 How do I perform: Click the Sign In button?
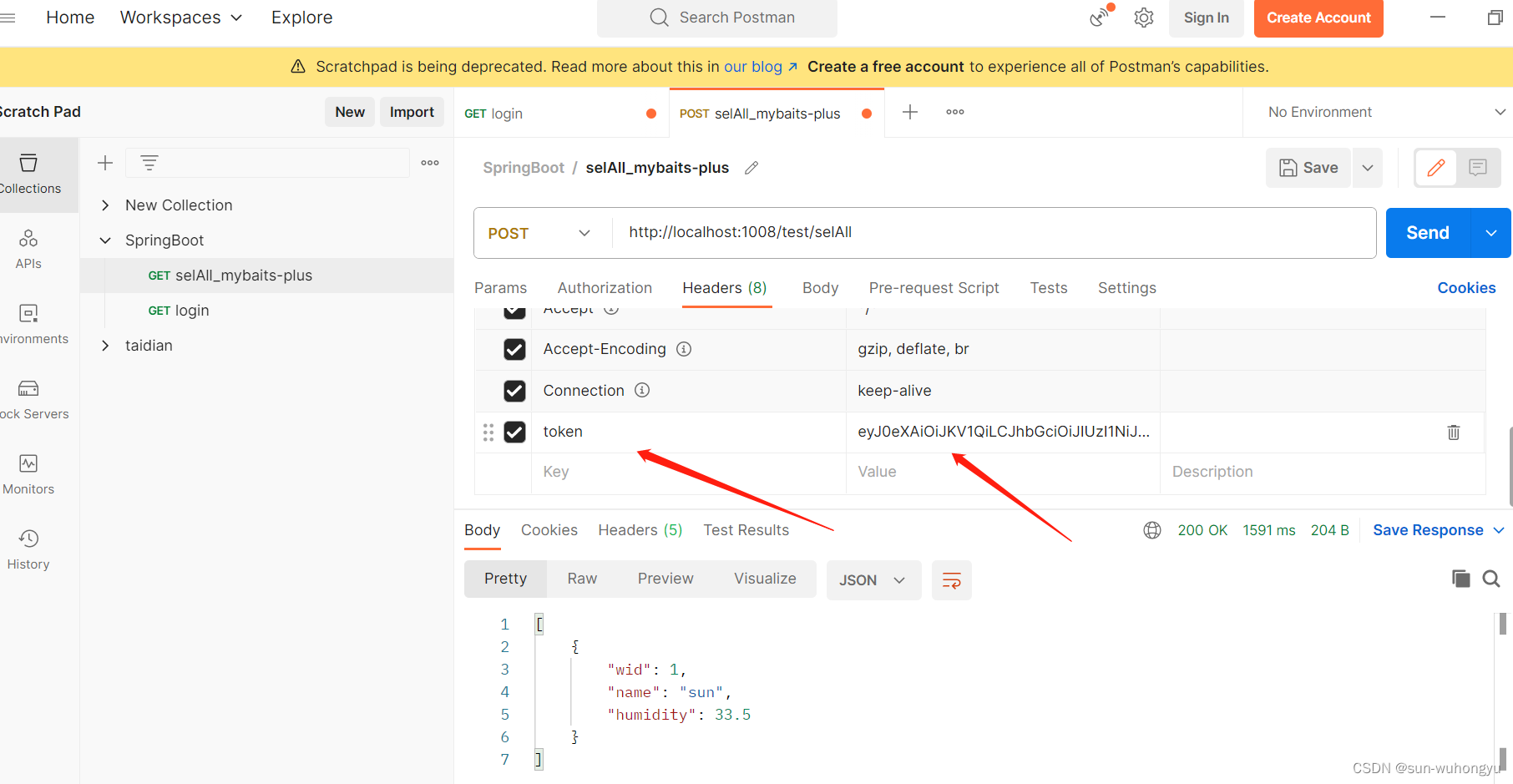click(1206, 18)
